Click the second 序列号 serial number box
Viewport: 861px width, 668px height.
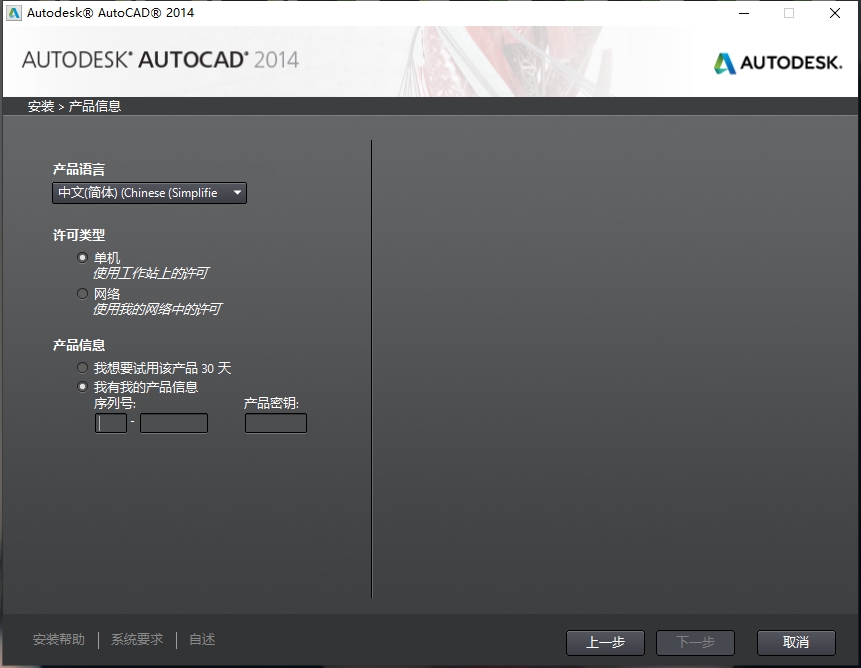pos(174,423)
